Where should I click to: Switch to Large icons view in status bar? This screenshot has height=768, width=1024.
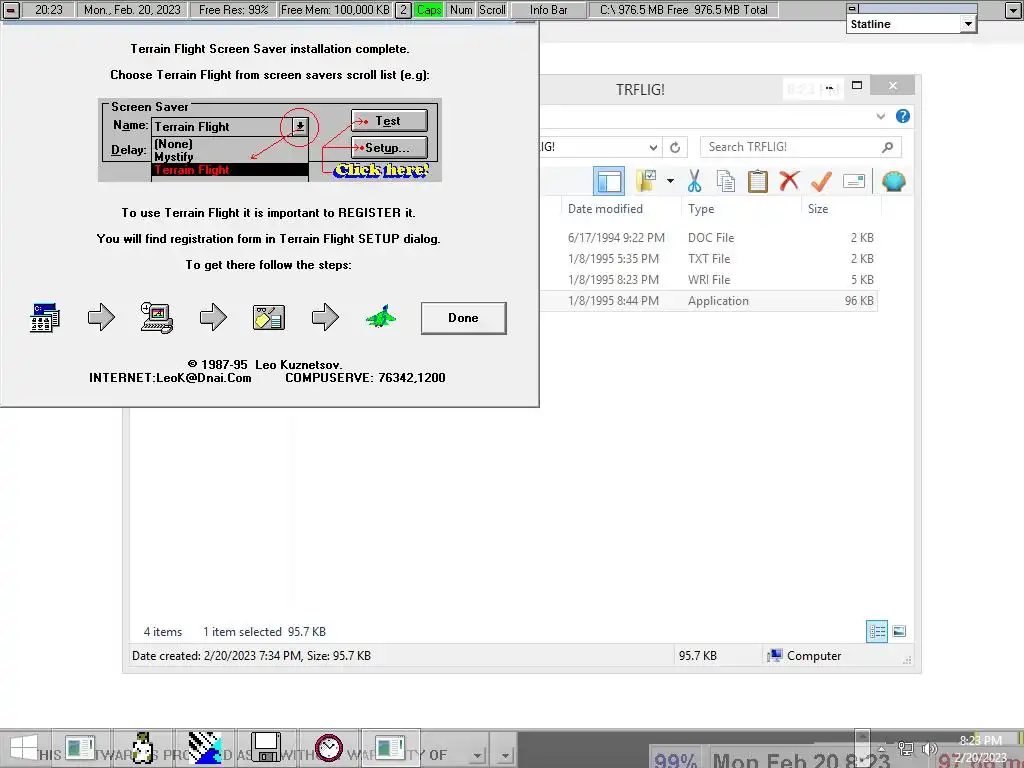899,631
